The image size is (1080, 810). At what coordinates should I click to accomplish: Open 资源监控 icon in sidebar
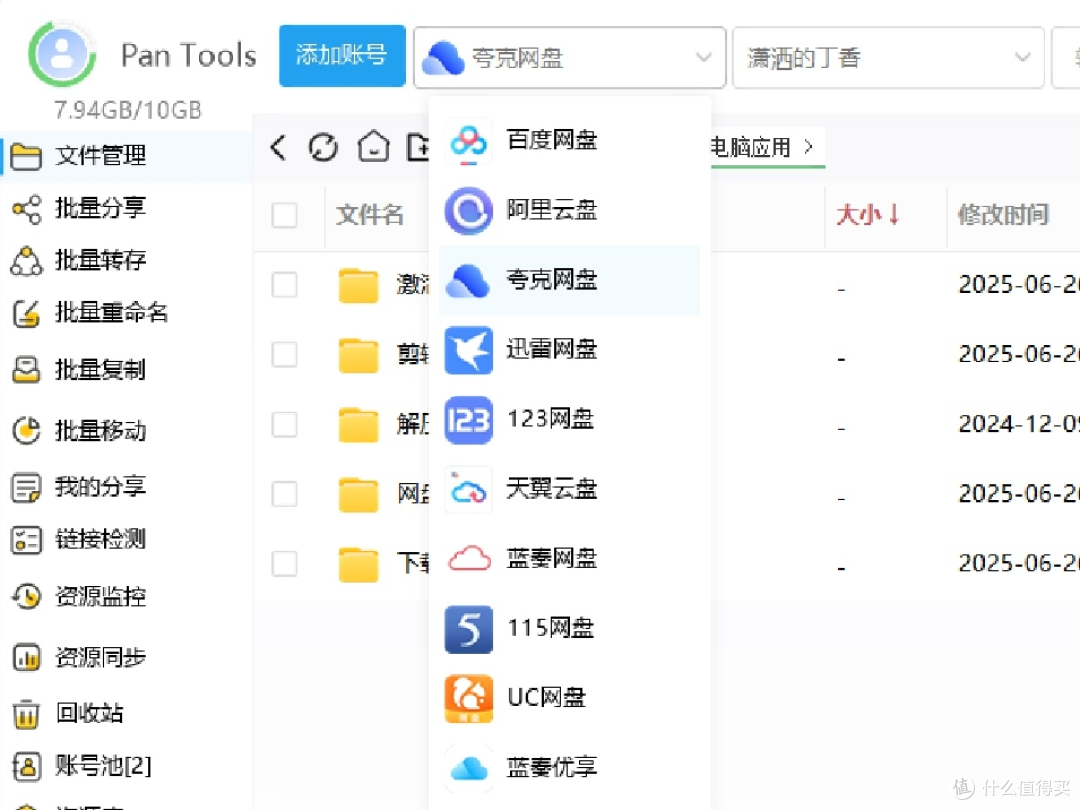[x=26, y=596]
